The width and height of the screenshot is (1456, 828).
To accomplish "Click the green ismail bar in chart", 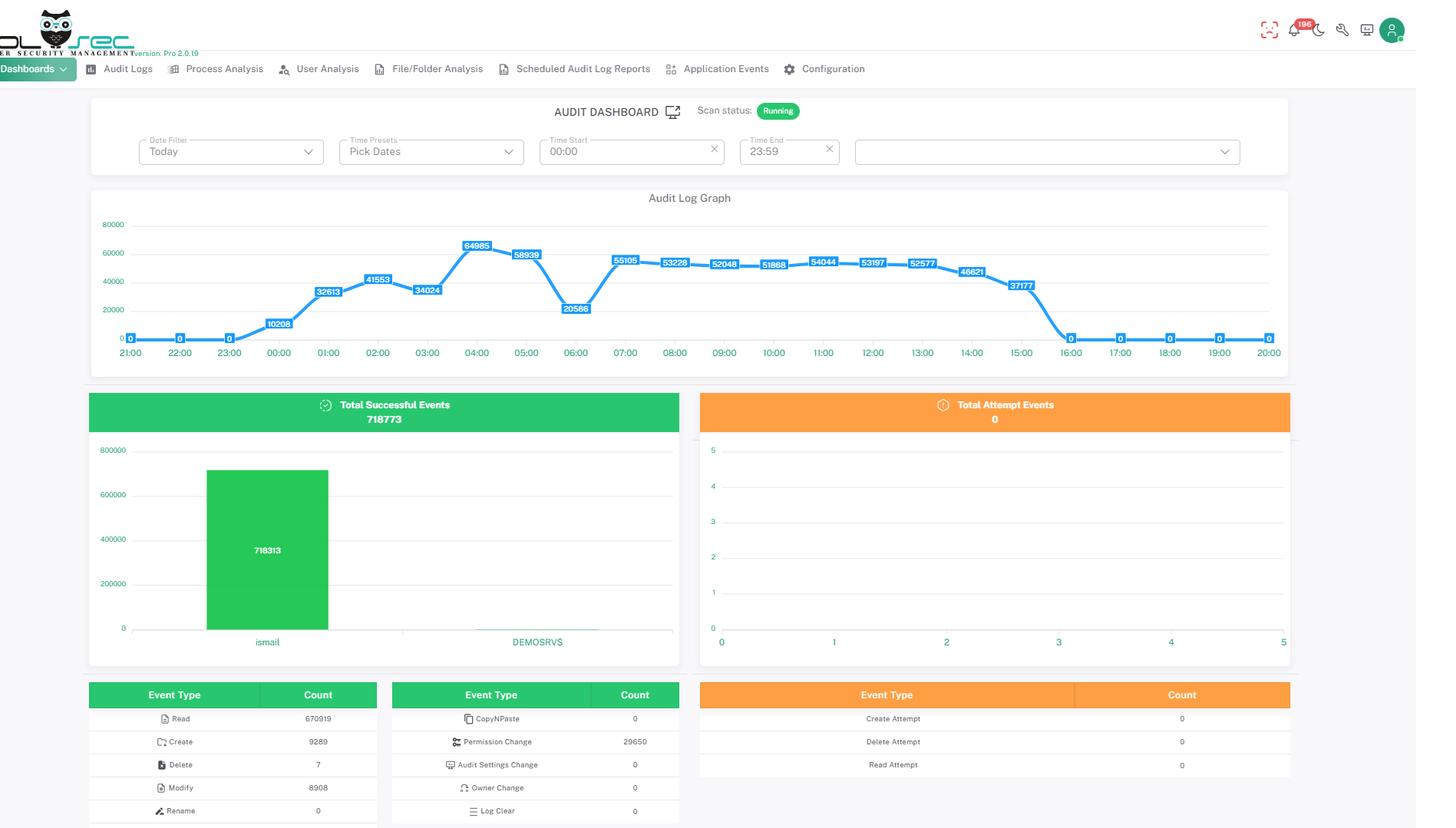I will (x=267, y=549).
